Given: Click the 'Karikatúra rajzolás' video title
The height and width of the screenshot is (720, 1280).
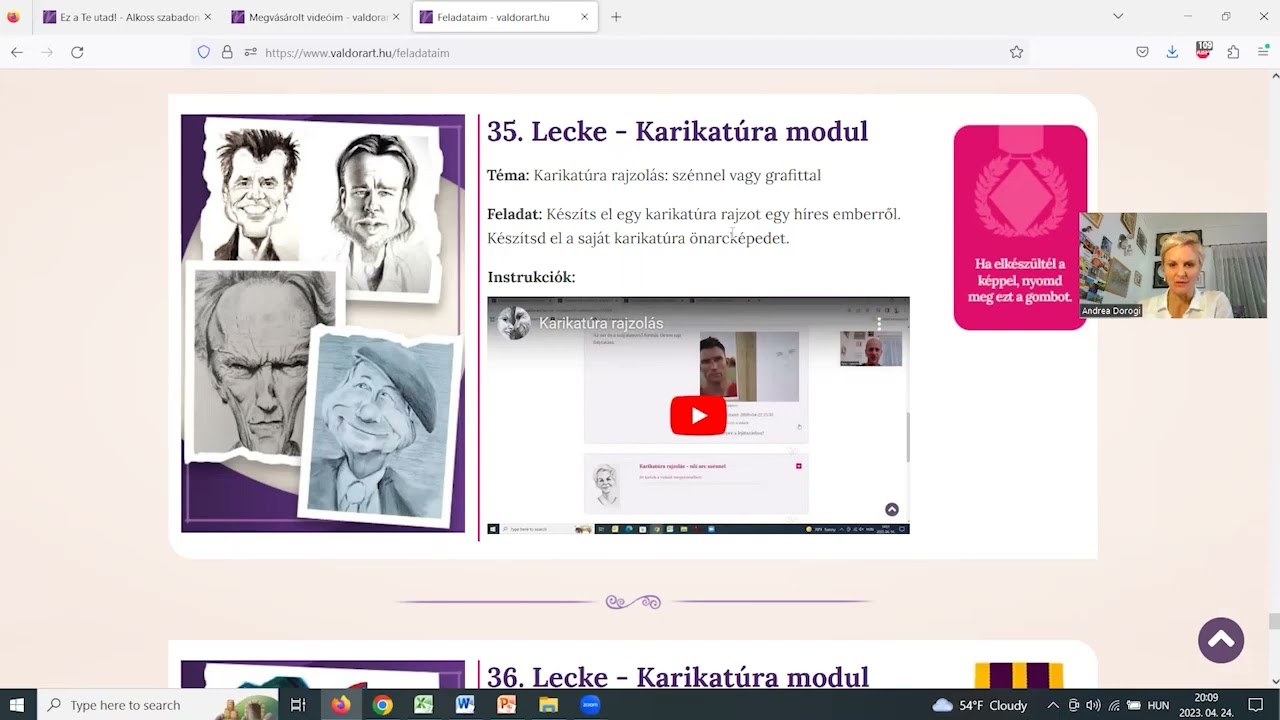Looking at the screenshot, I should pyautogui.click(x=601, y=323).
